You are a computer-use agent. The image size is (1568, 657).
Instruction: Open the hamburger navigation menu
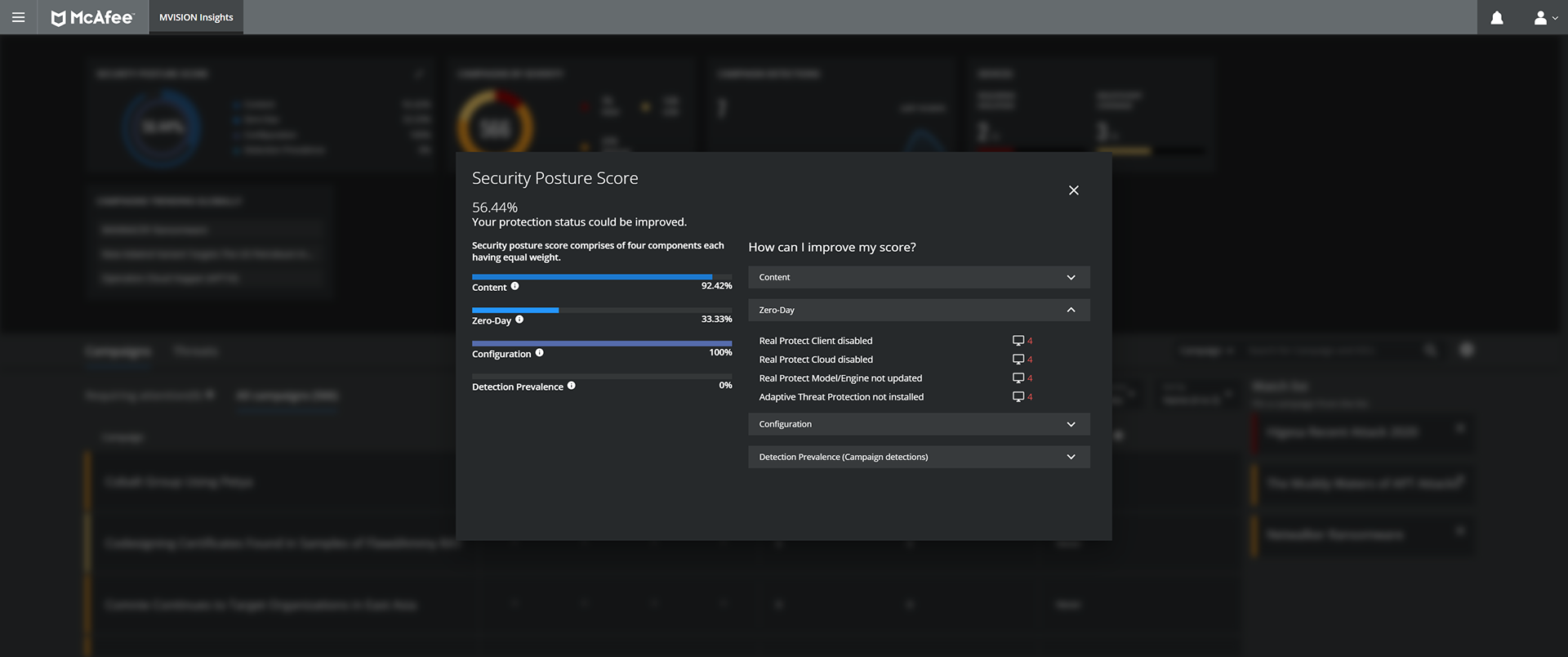(18, 17)
